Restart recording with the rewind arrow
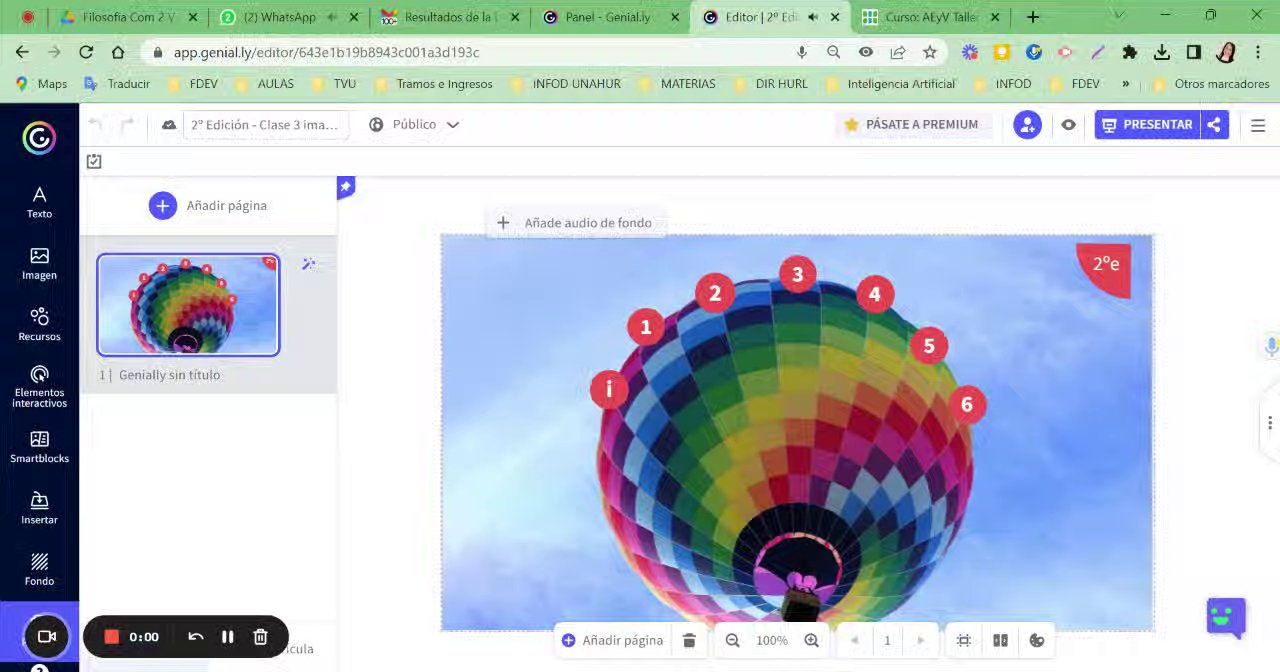Screen dimensions: 1280x672 coord(196,637)
